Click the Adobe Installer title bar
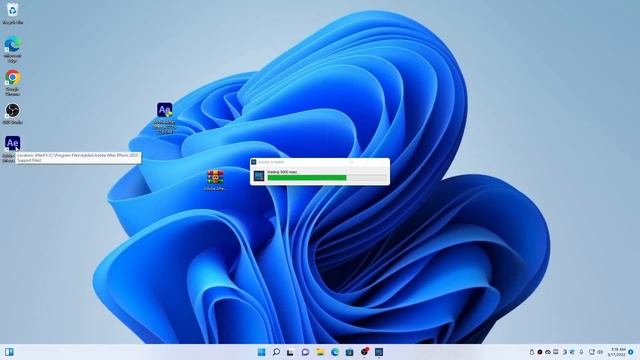This screenshot has width=640, height=360. tap(320, 162)
